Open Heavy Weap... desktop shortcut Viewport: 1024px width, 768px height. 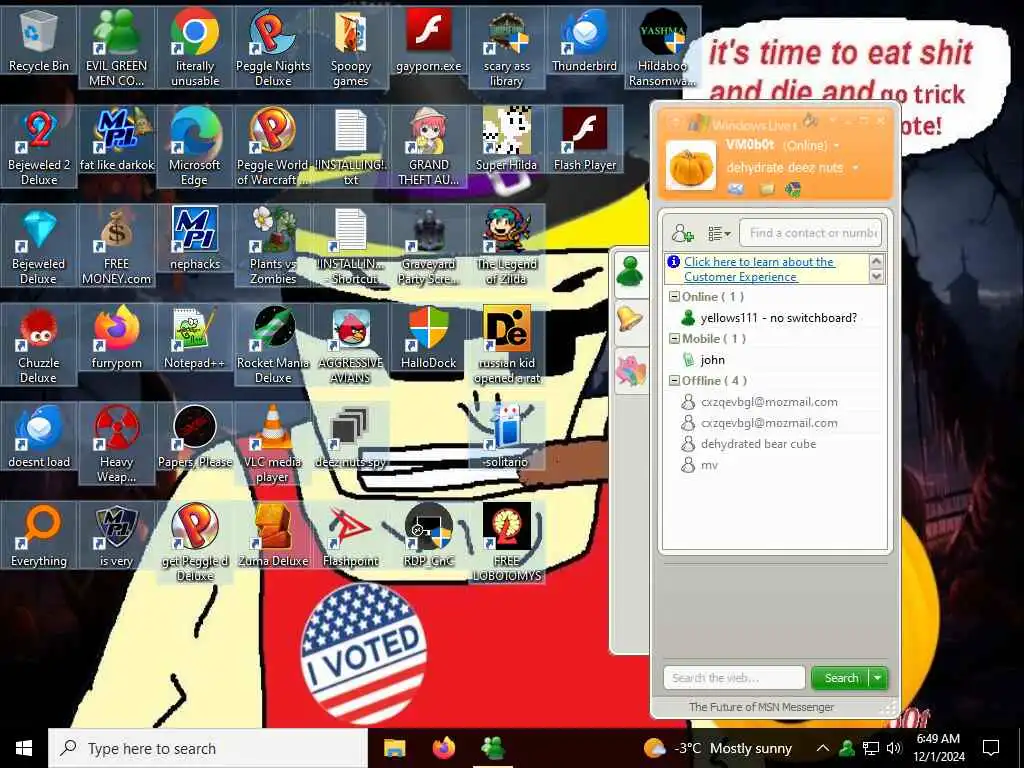point(116,444)
